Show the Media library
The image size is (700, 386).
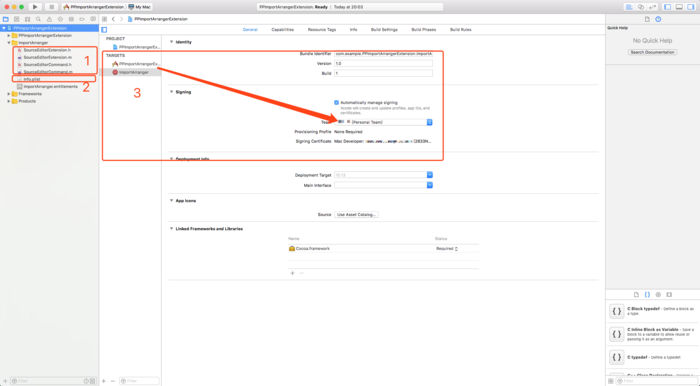(669, 295)
